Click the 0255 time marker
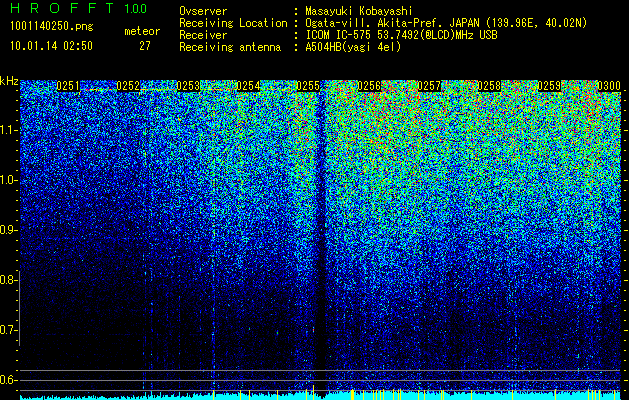The image size is (629, 400). [308, 86]
